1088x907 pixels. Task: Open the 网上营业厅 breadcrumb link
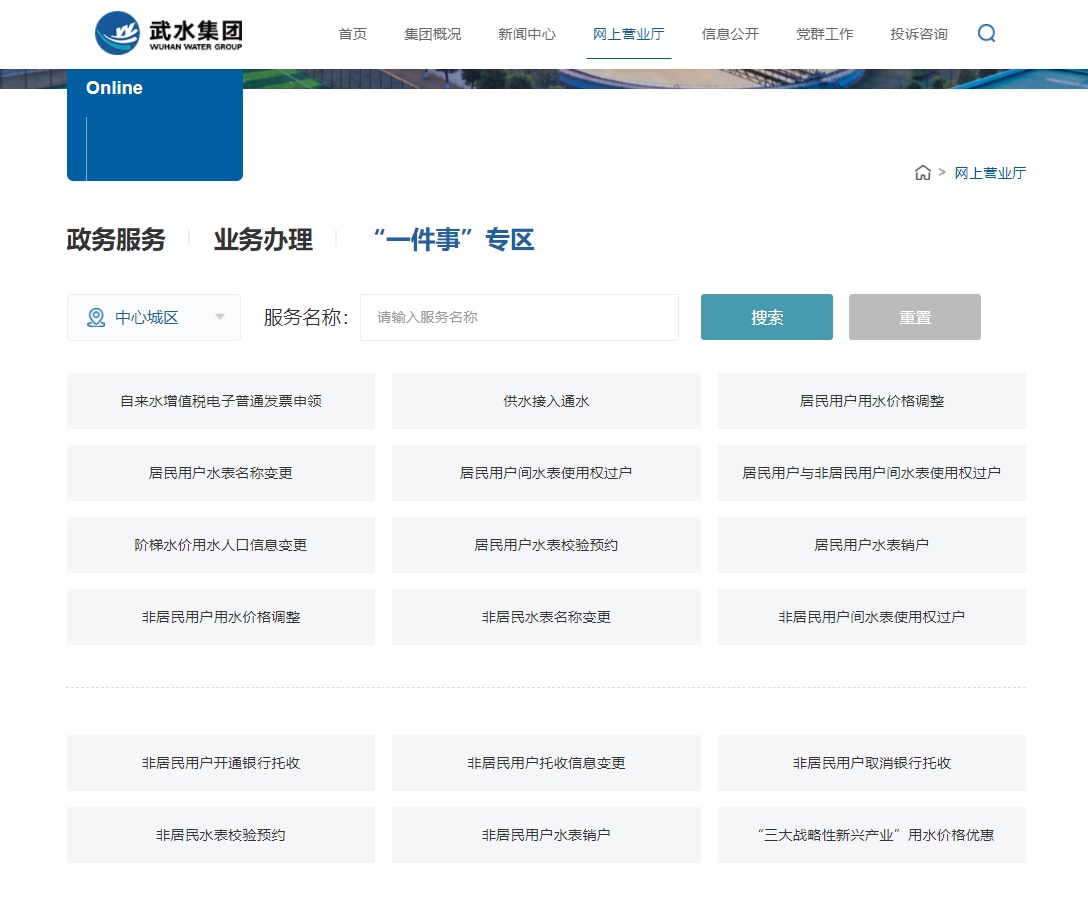tap(991, 172)
